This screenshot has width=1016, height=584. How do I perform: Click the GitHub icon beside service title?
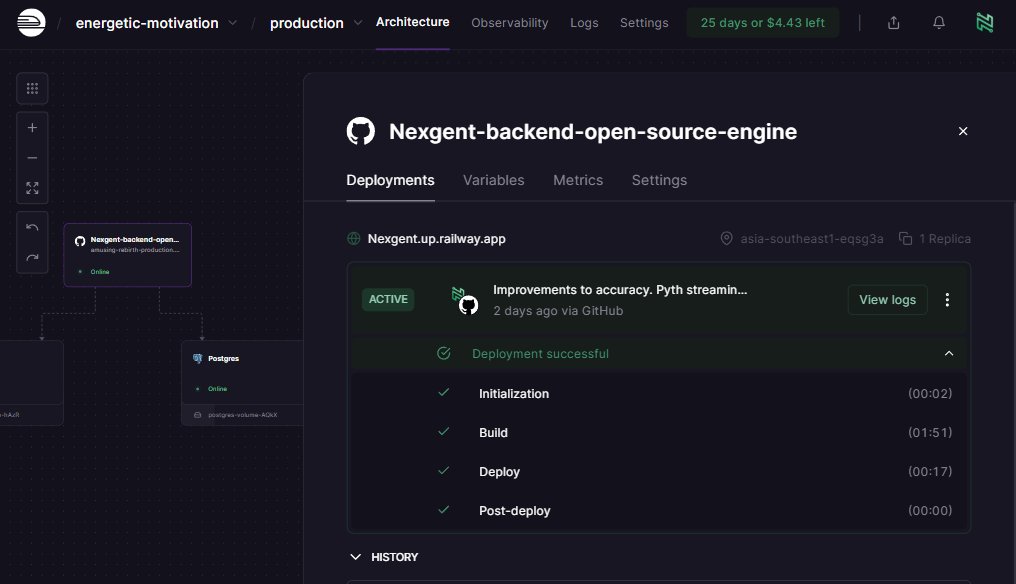coord(360,131)
